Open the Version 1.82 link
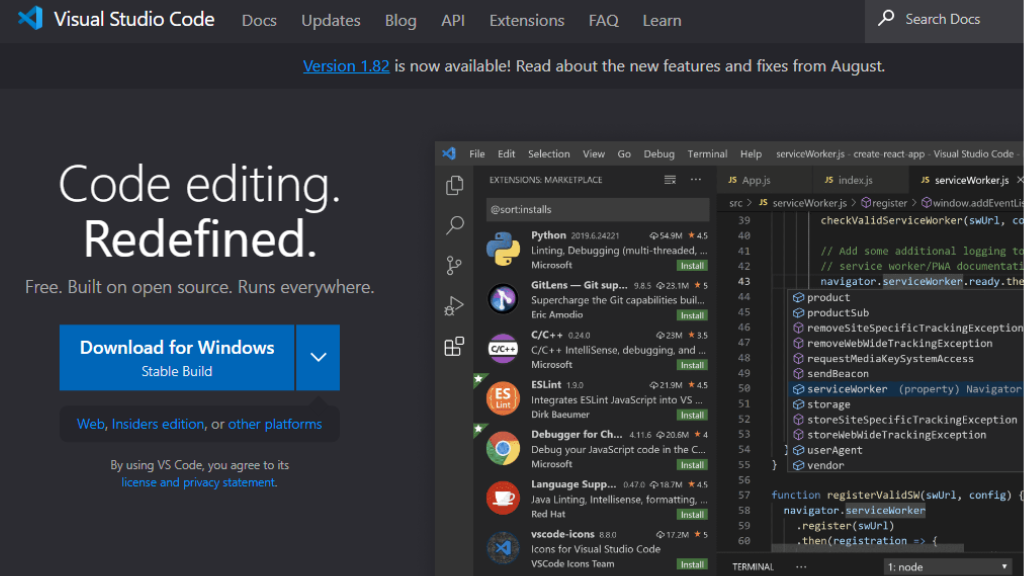Viewport: 1024px width, 576px height. [x=346, y=66]
